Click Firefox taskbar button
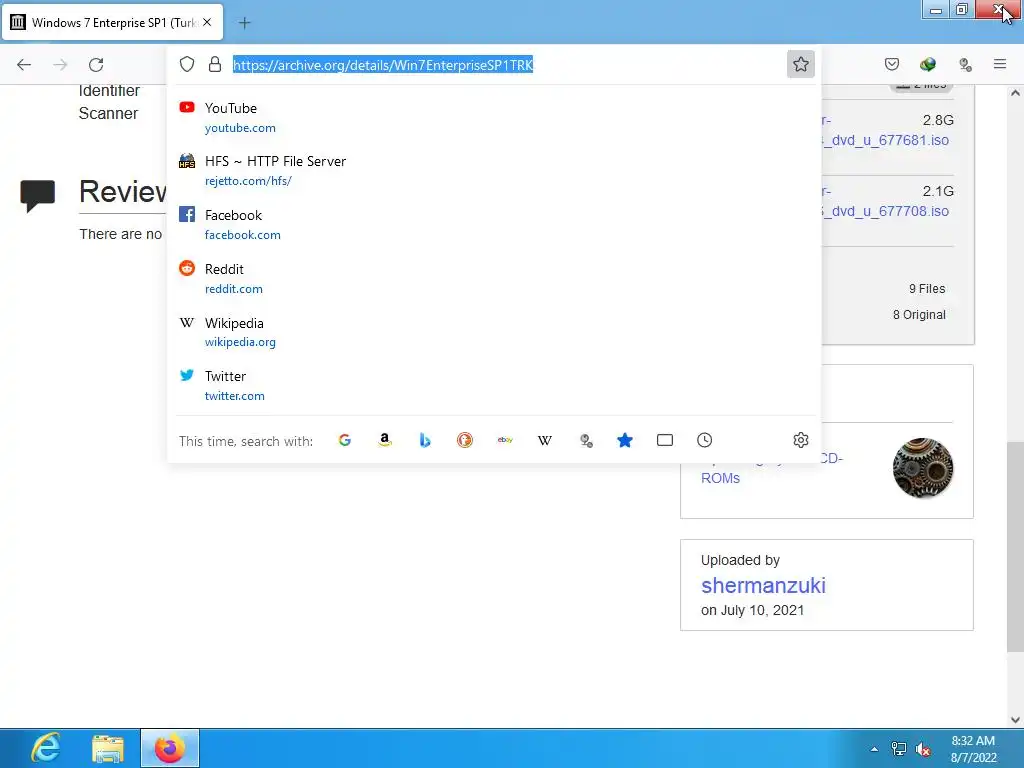1024x768 pixels. 170,748
